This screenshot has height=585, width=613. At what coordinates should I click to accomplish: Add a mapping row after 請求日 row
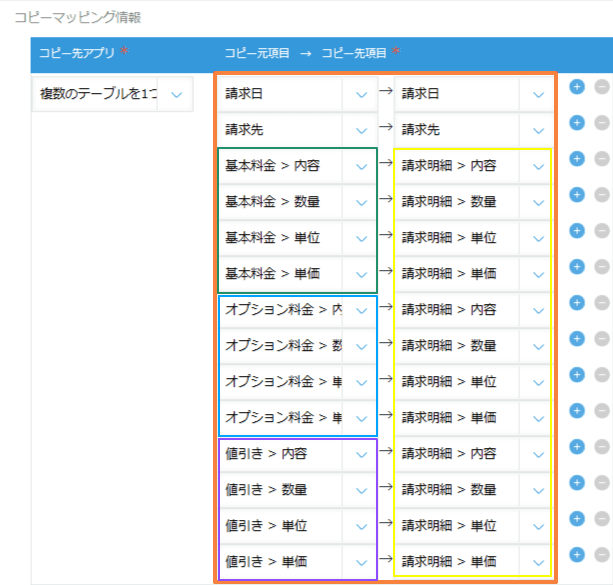(x=577, y=87)
